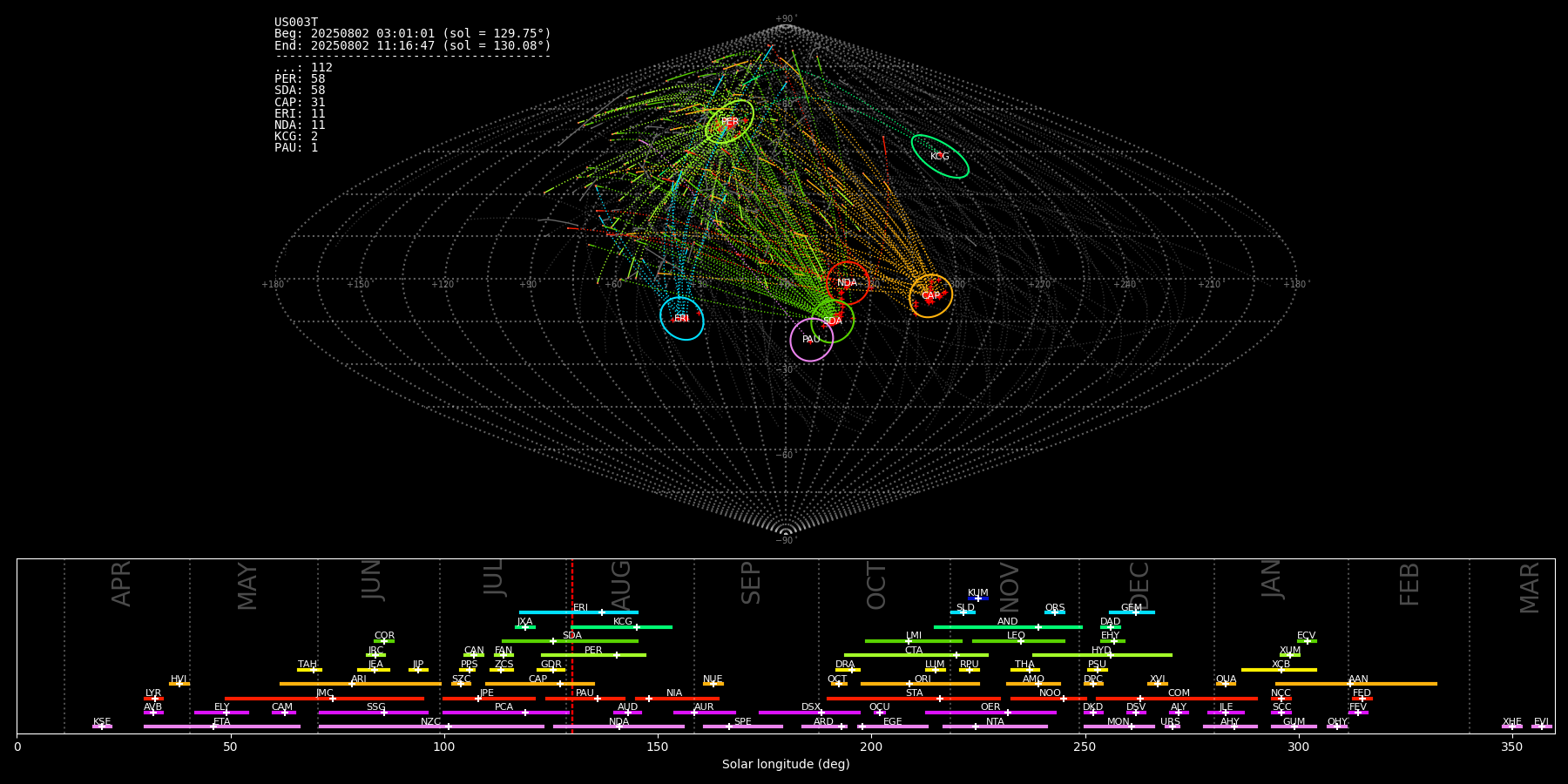
Task: Select the CAP orange radiant circle on map
Action: coord(931,296)
